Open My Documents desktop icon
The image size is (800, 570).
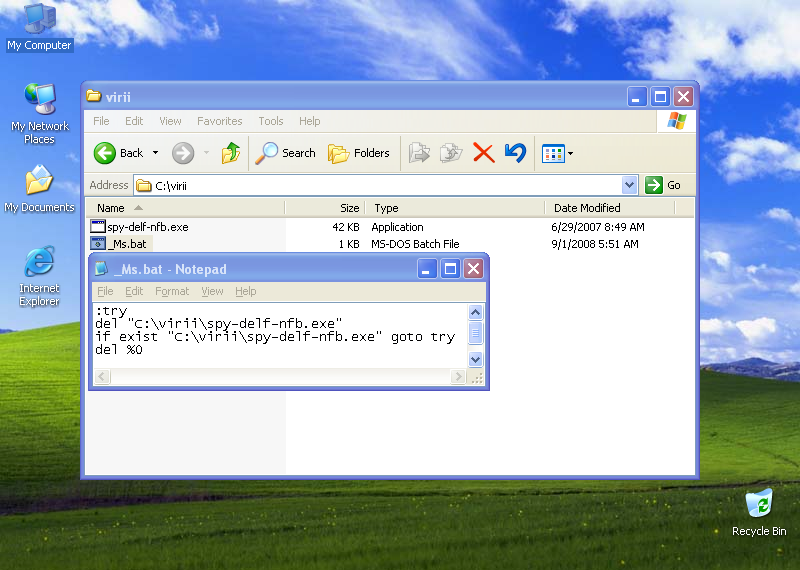click(x=39, y=188)
